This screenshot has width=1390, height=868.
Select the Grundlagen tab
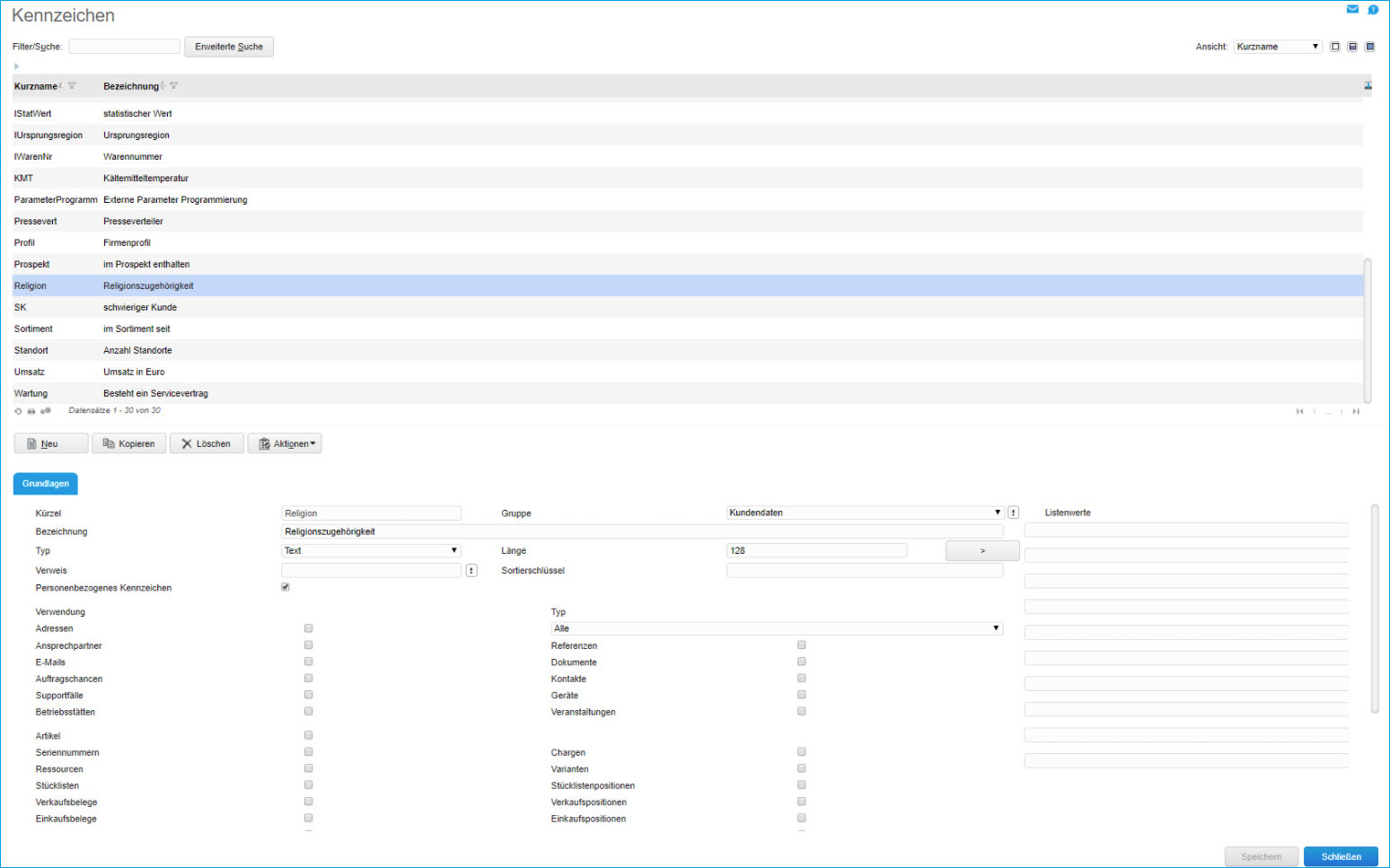[46, 484]
